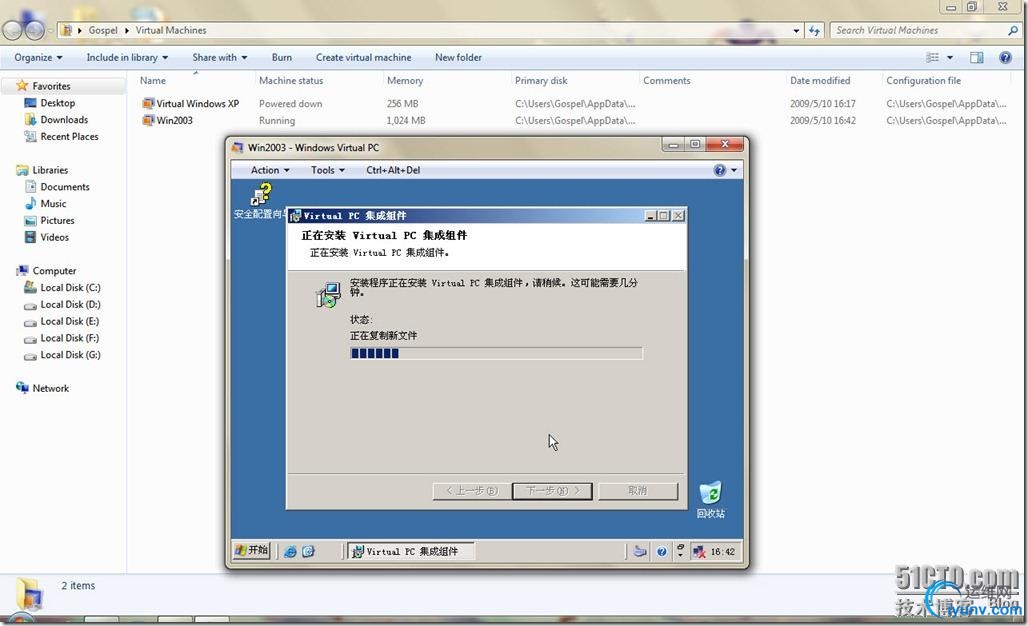This screenshot has width=1028, height=626.
Task: Click New folder in toolbar
Action: pyautogui.click(x=458, y=58)
